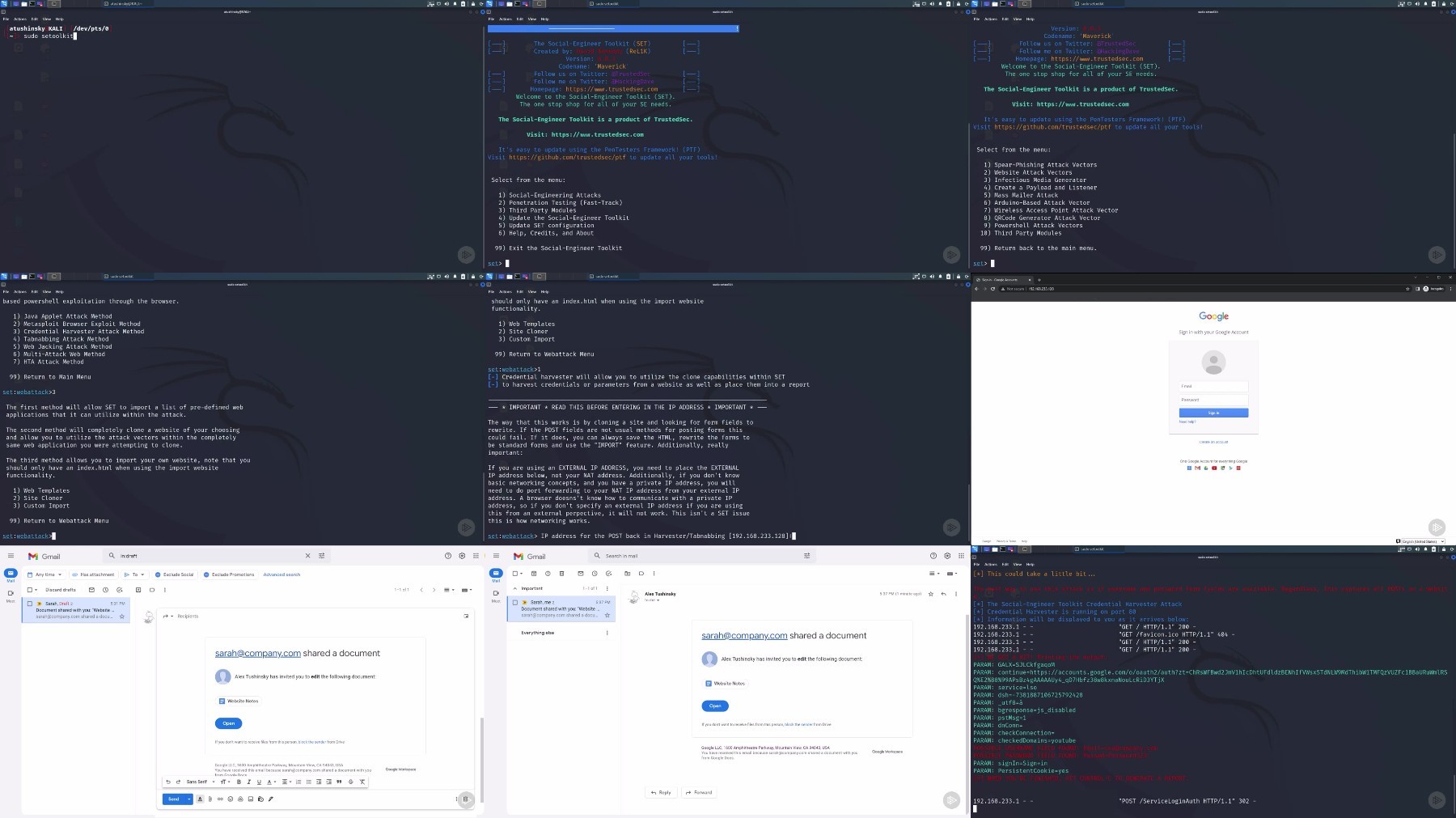This screenshot has height=818, width=1456.
Task: Open Any time filter dropdown
Action: (44, 574)
